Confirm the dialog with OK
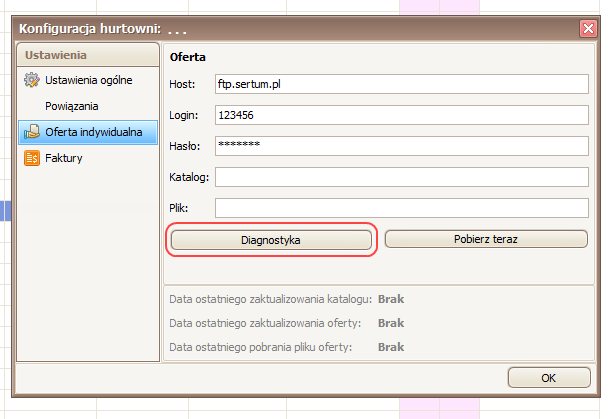Image resolution: width=613 pixels, height=419 pixels. point(548,378)
